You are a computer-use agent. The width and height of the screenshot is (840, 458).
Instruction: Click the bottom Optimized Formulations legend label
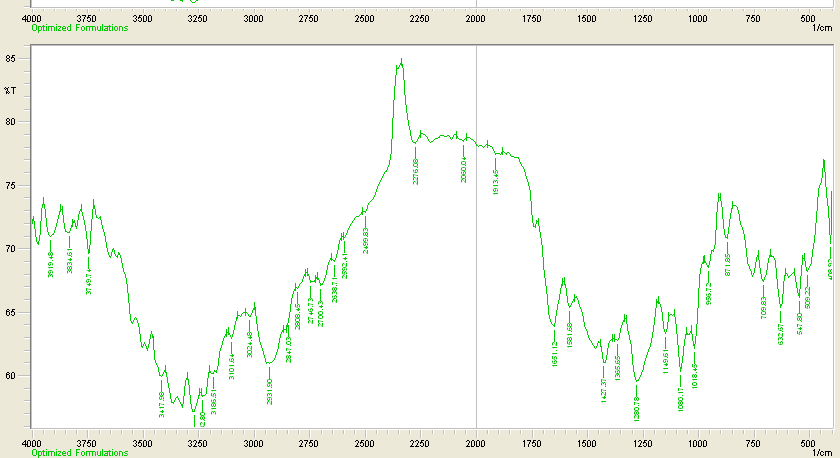[80, 453]
